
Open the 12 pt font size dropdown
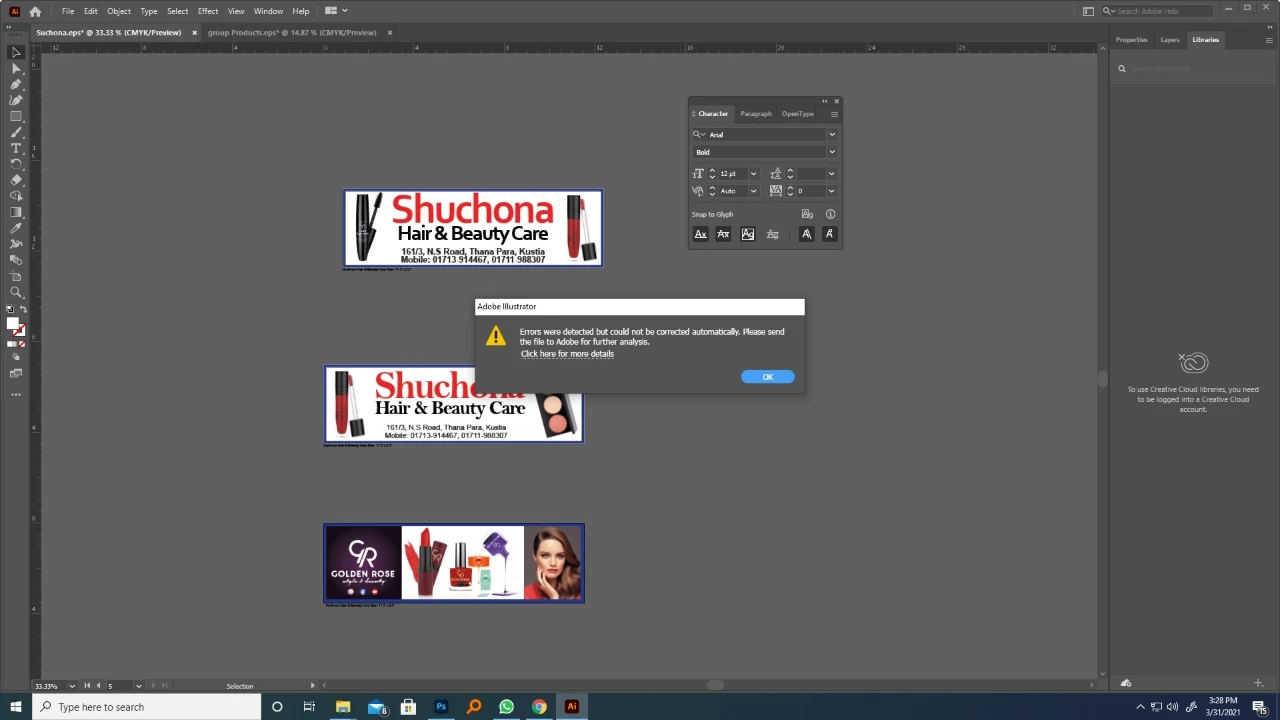coord(753,174)
